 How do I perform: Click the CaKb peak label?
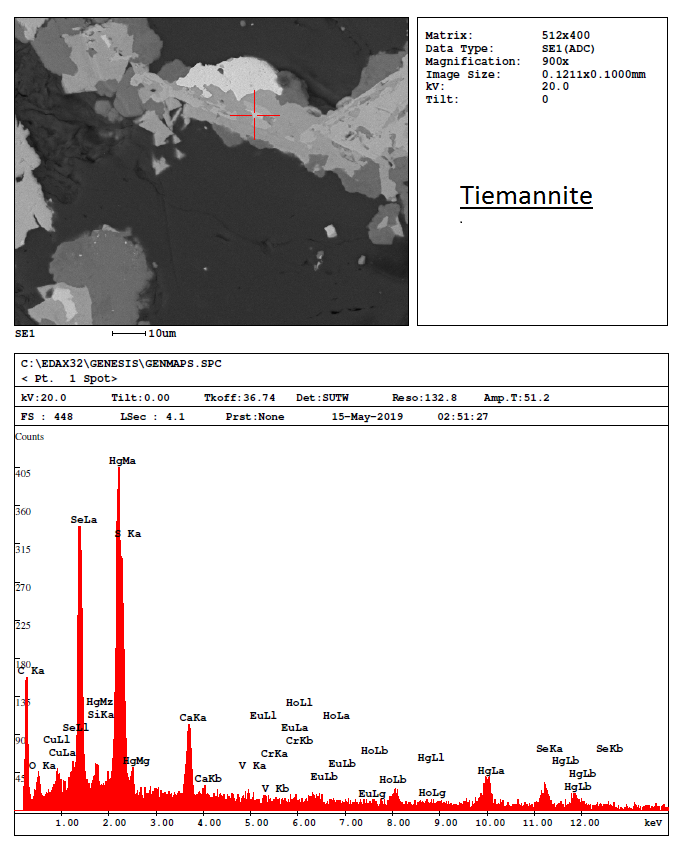click(x=208, y=779)
